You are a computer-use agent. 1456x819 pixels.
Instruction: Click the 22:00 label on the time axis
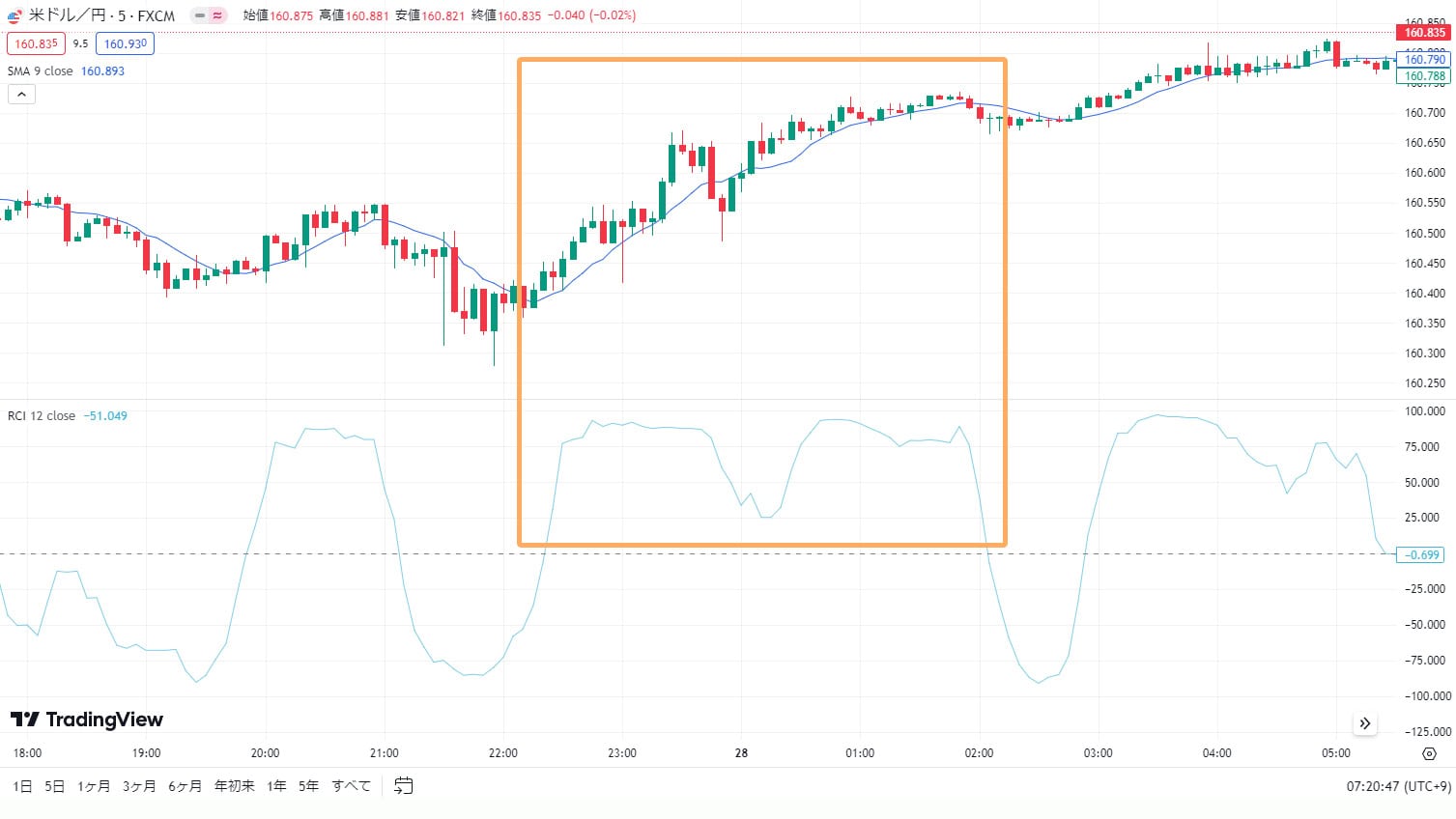point(503,753)
